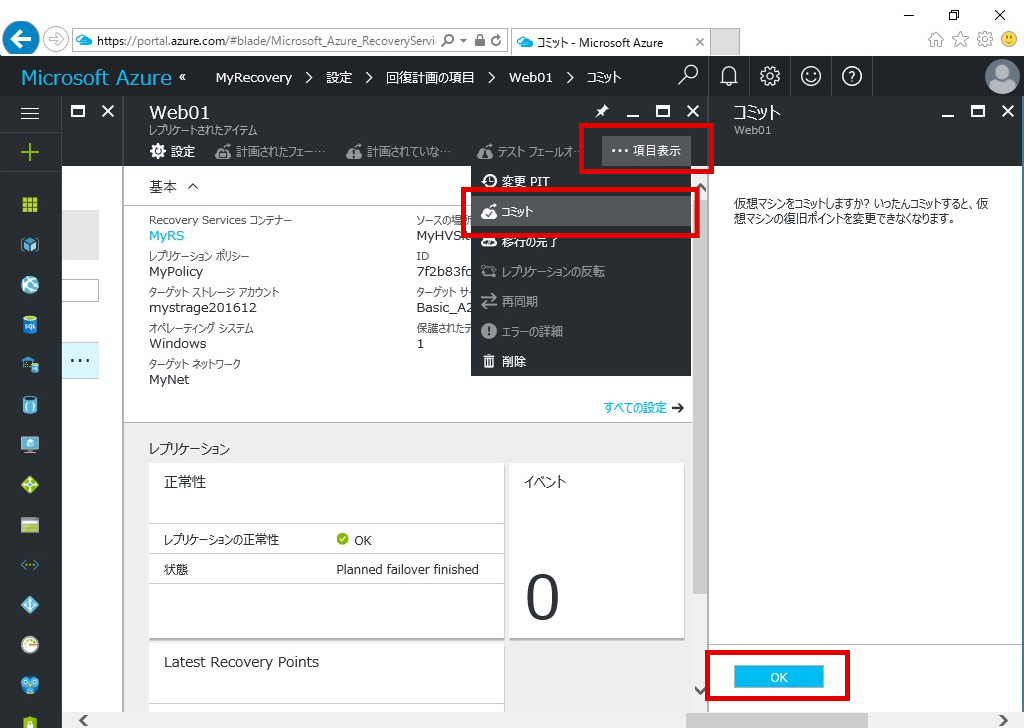Open SQL databases icon in sidebar
The width and height of the screenshot is (1024, 728).
coord(30,324)
